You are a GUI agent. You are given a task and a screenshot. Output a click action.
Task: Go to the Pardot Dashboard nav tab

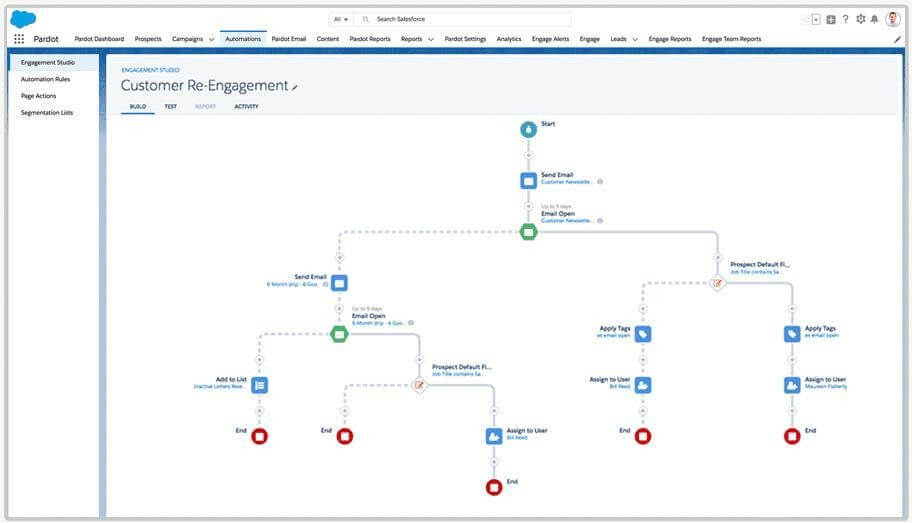[99, 39]
